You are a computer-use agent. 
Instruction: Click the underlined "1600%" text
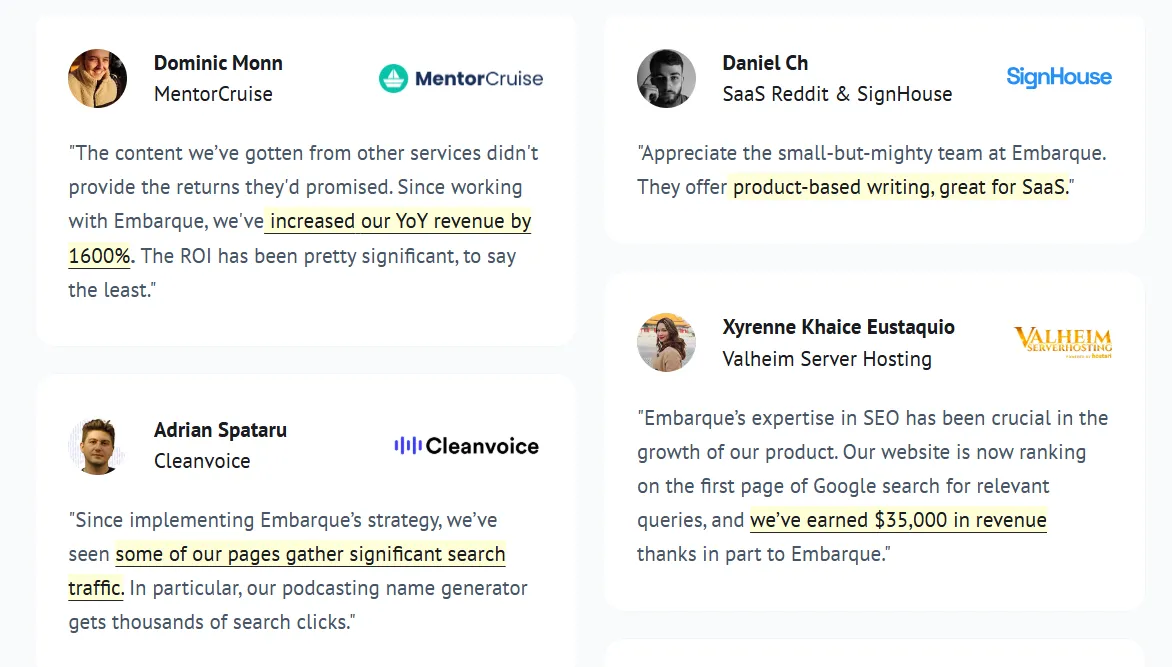point(99,256)
